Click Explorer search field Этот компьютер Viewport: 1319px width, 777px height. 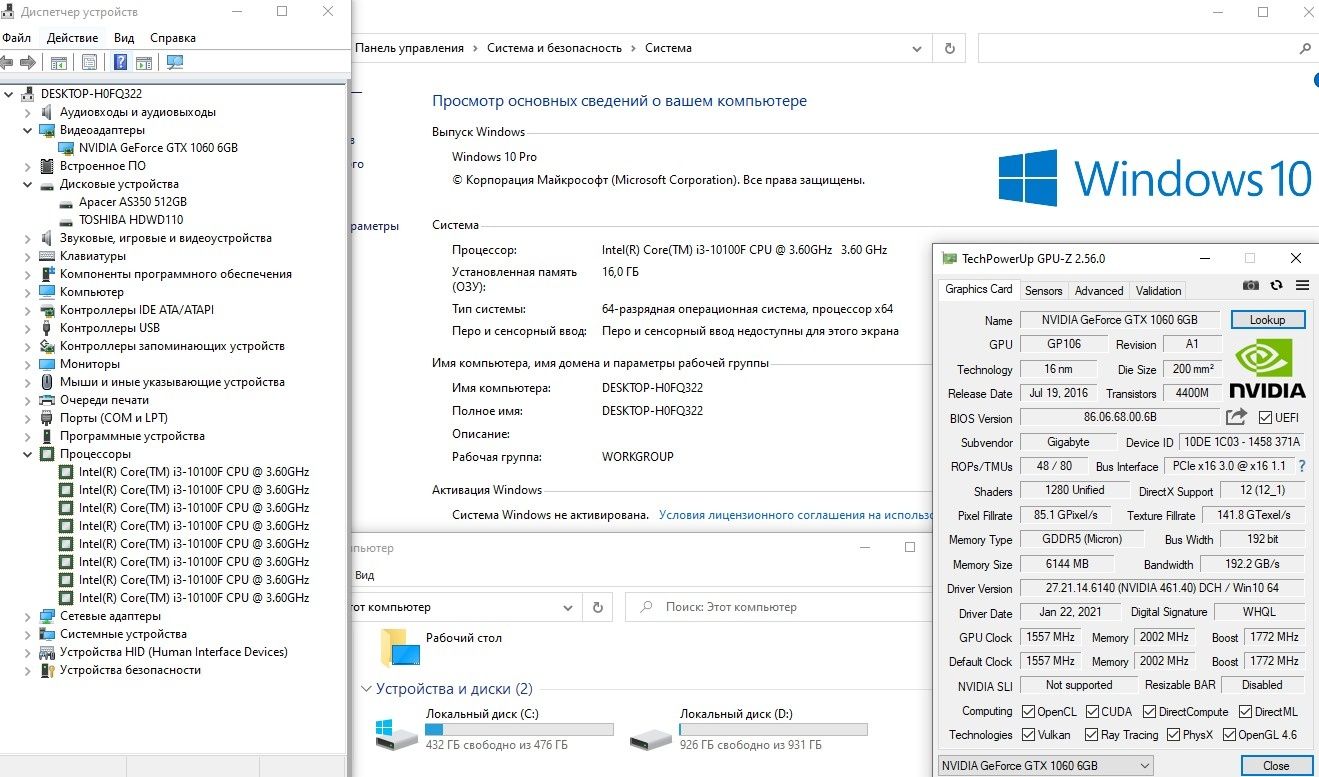tap(778, 606)
